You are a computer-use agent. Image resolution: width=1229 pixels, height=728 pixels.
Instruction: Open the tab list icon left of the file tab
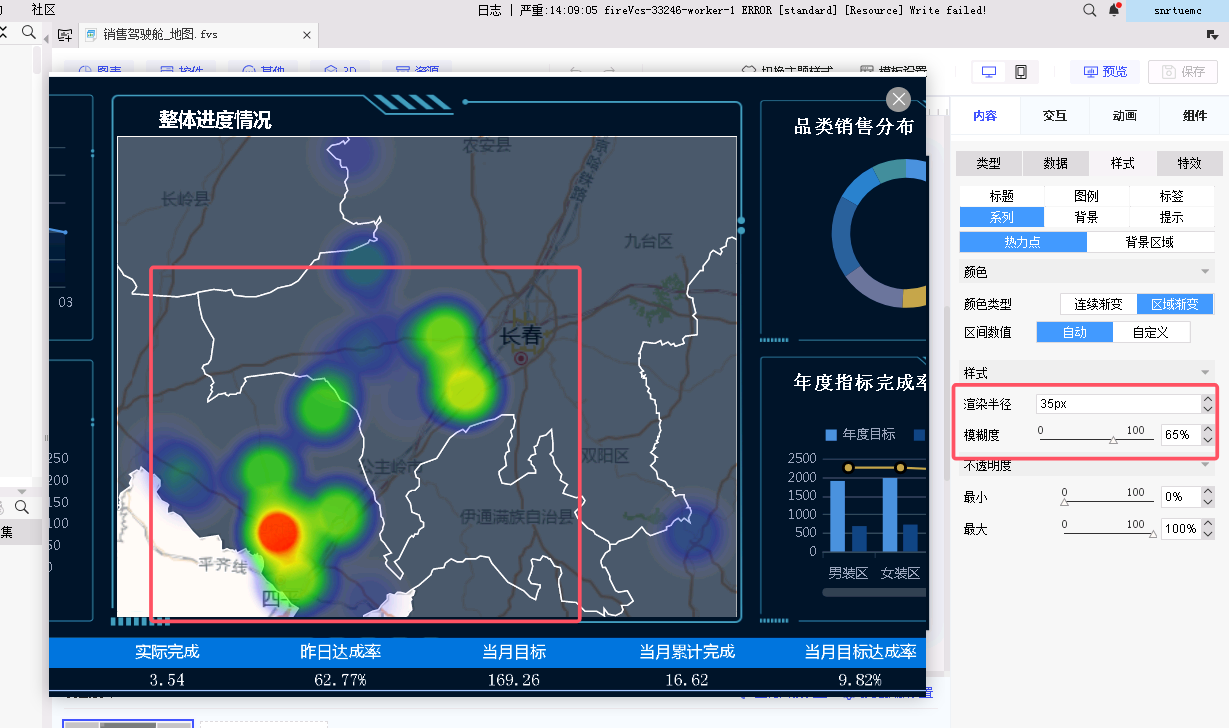[x=65, y=35]
